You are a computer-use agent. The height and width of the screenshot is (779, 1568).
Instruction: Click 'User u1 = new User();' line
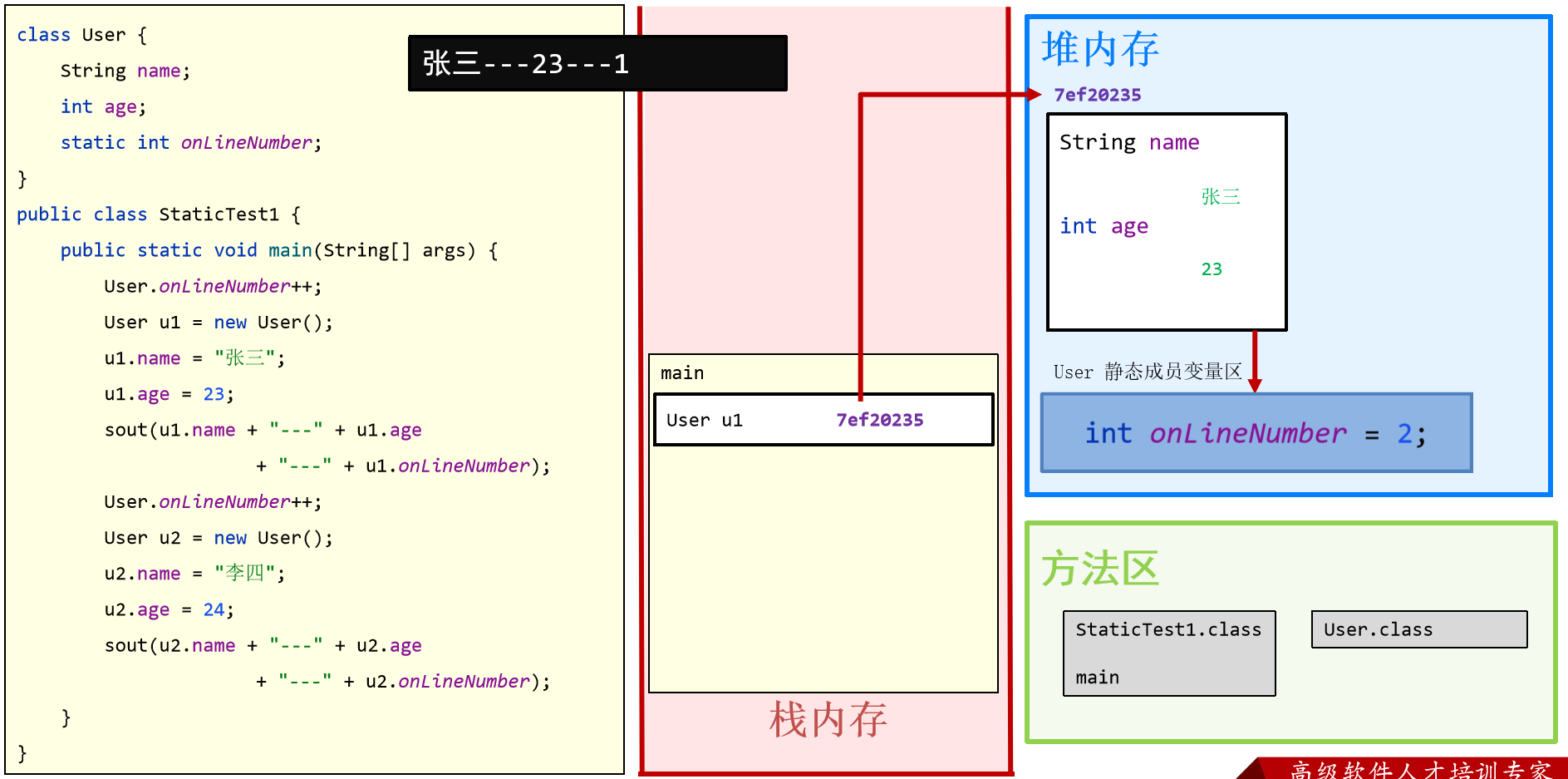(x=219, y=323)
